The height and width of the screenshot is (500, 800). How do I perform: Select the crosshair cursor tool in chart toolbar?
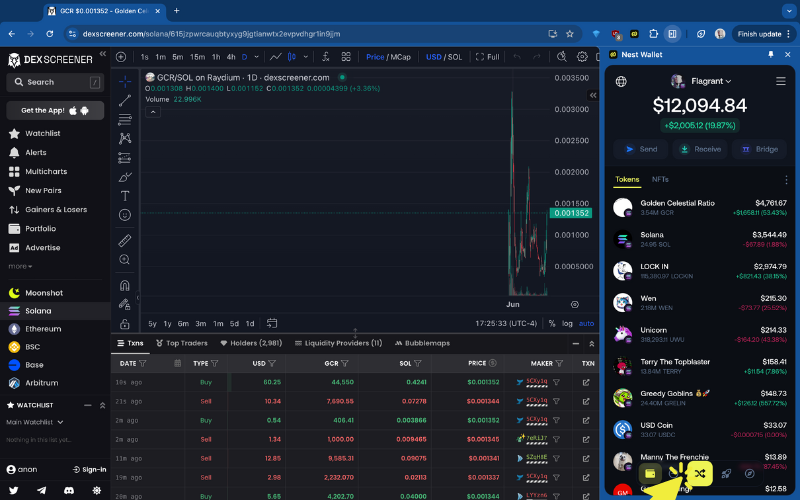125,81
